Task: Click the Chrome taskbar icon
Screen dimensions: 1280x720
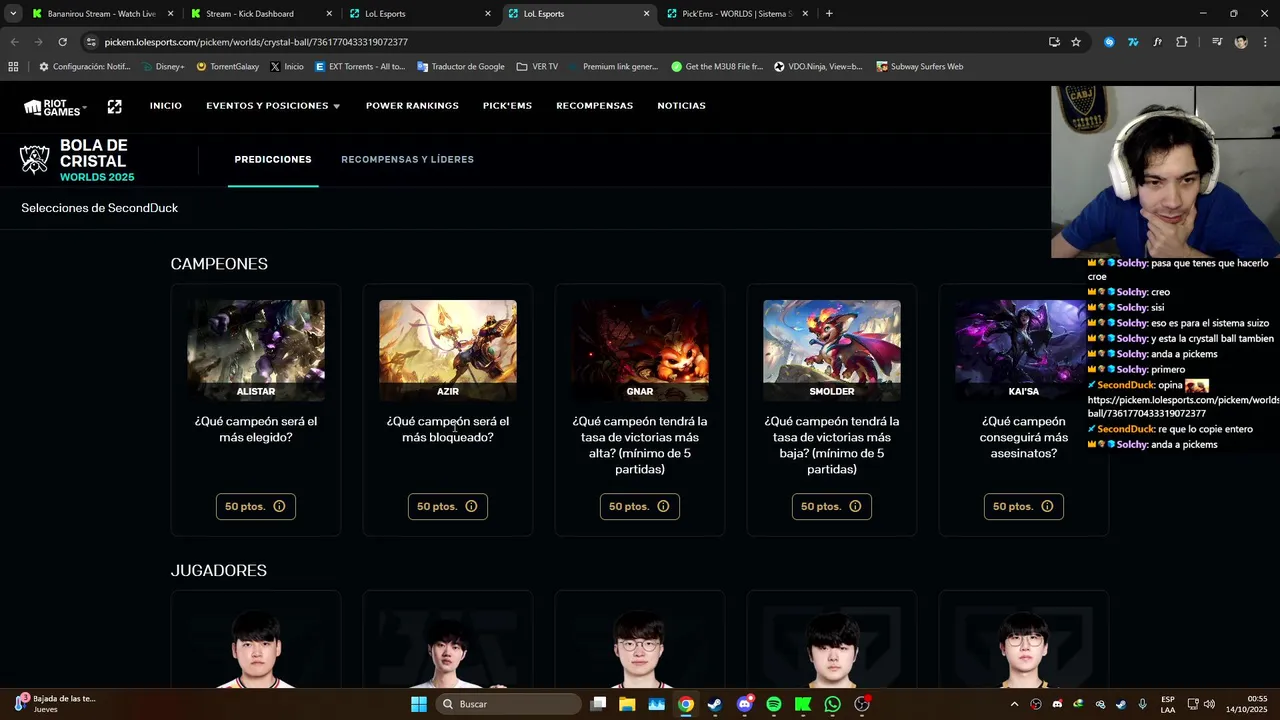Action: 686,704
